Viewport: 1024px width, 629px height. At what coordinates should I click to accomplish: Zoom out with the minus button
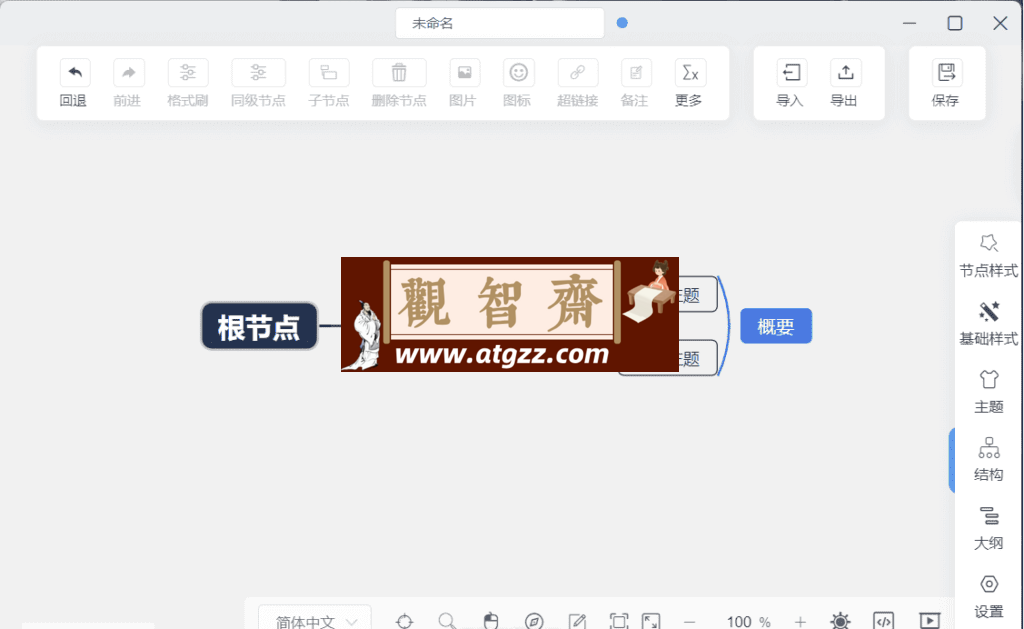(690, 622)
